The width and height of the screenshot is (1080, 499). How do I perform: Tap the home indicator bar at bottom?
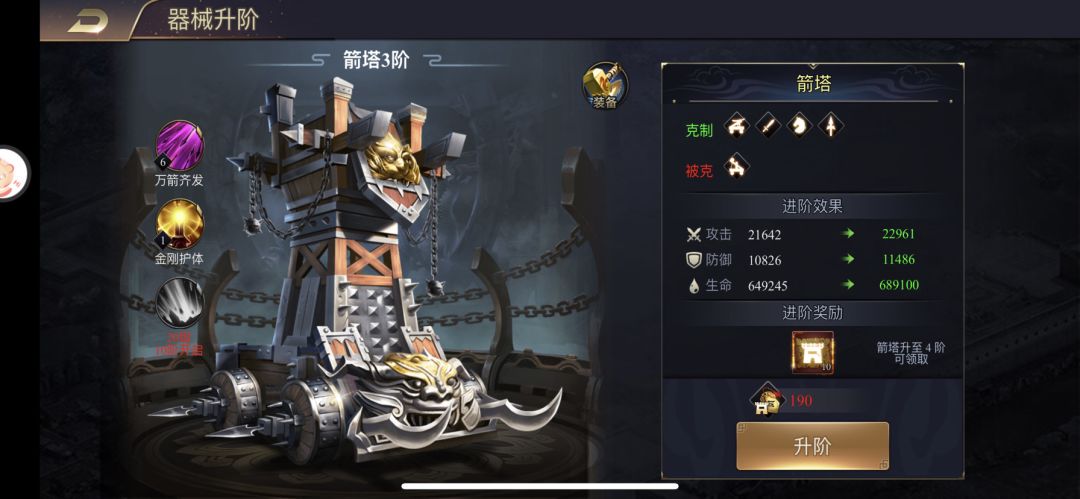539,486
